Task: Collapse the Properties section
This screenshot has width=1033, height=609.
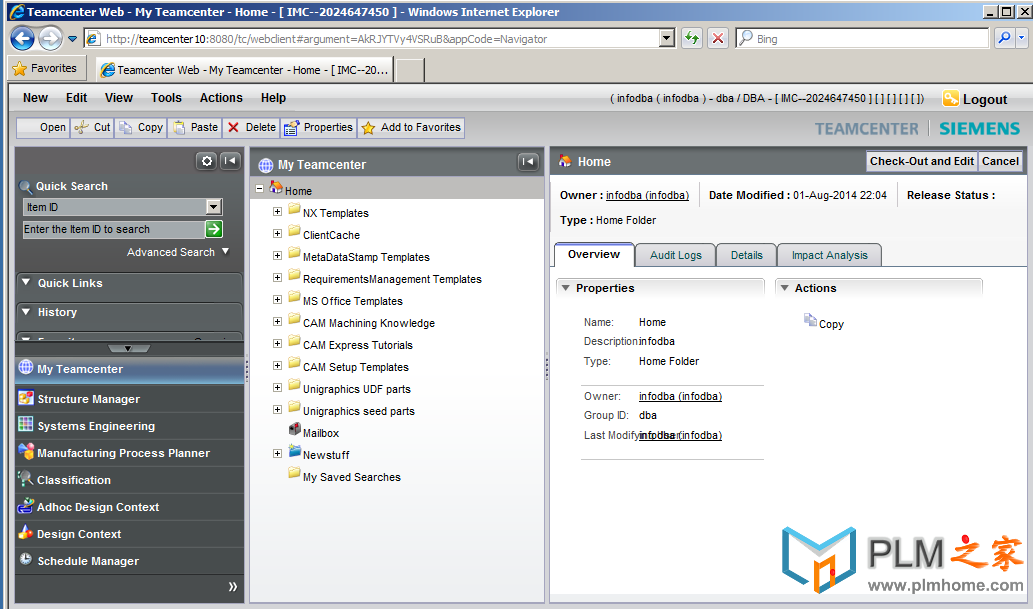Action: click(565, 288)
